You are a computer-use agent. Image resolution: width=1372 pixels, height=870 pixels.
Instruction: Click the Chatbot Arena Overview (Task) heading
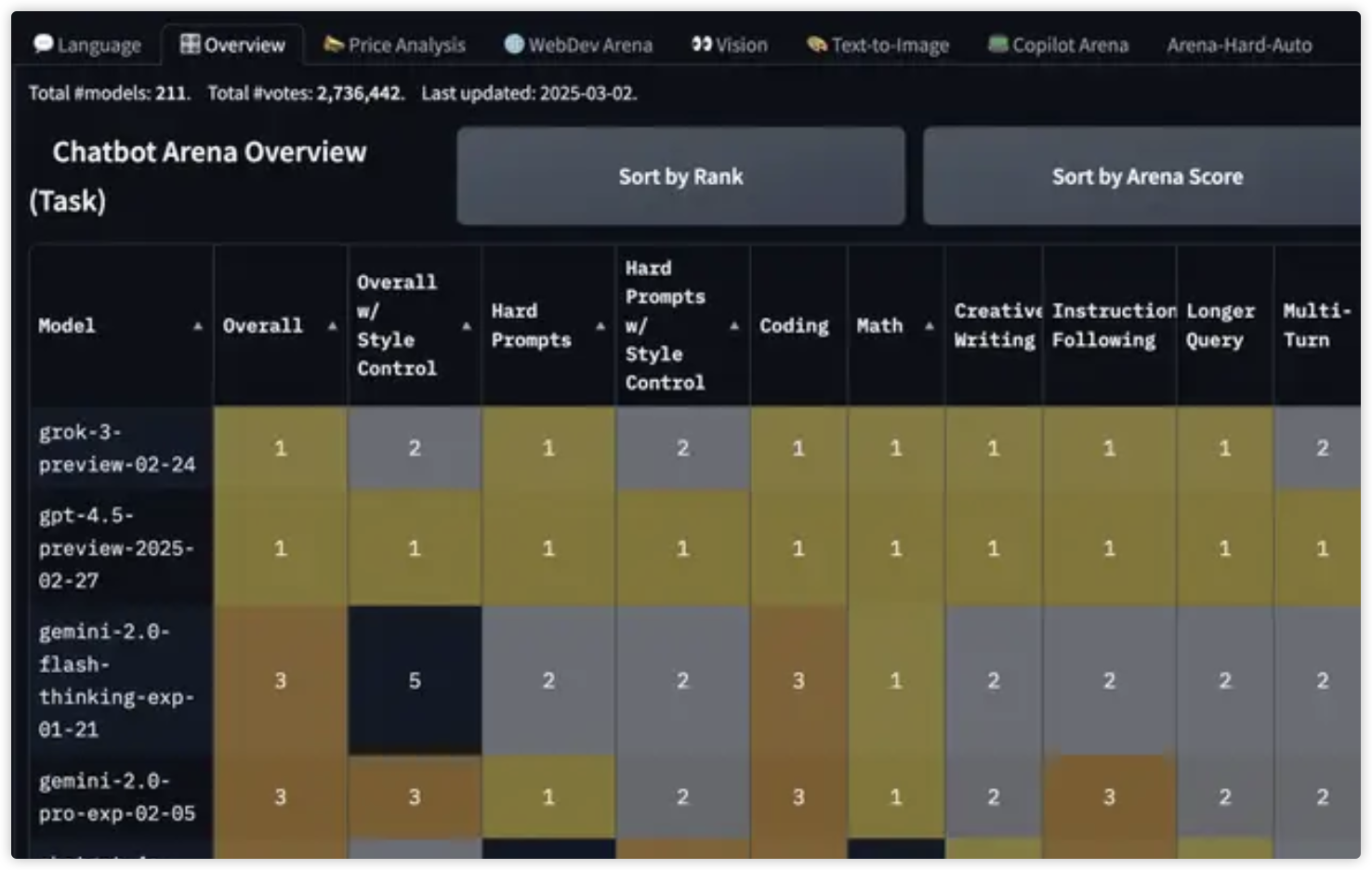point(197,176)
